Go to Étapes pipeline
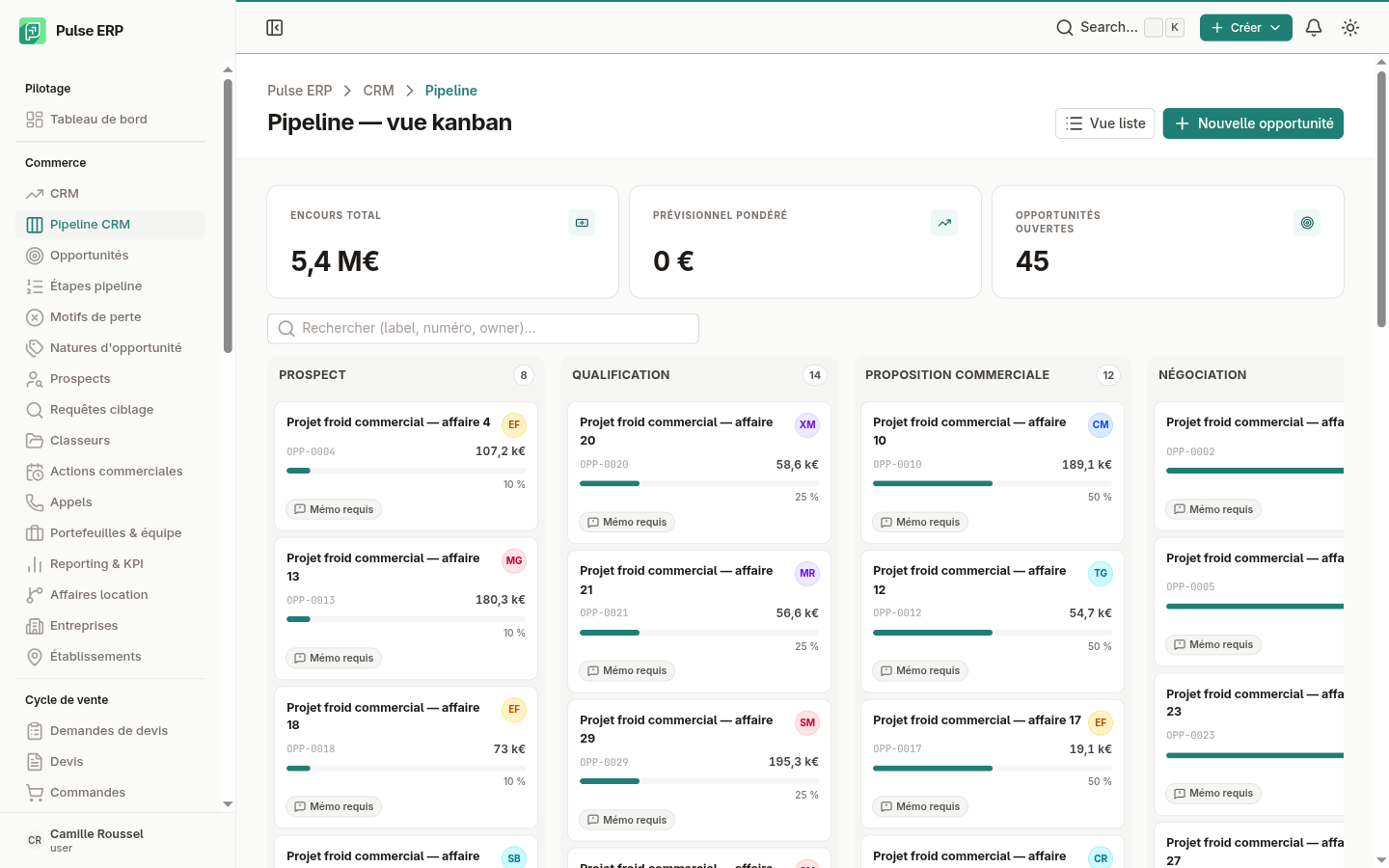This screenshot has width=1389, height=868. tap(110, 286)
